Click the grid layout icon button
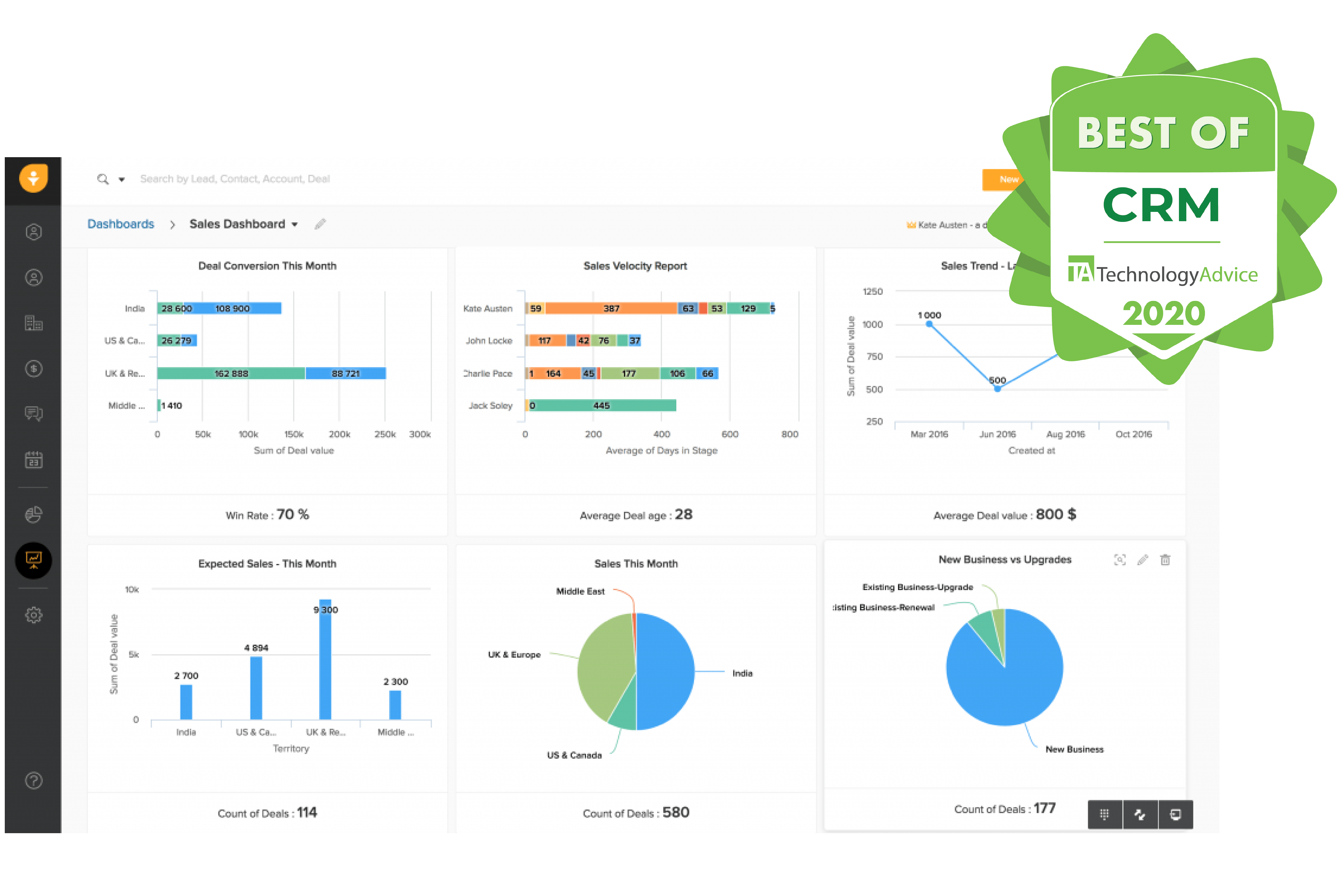This screenshot has height=896, width=1344. [x=1105, y=814]
